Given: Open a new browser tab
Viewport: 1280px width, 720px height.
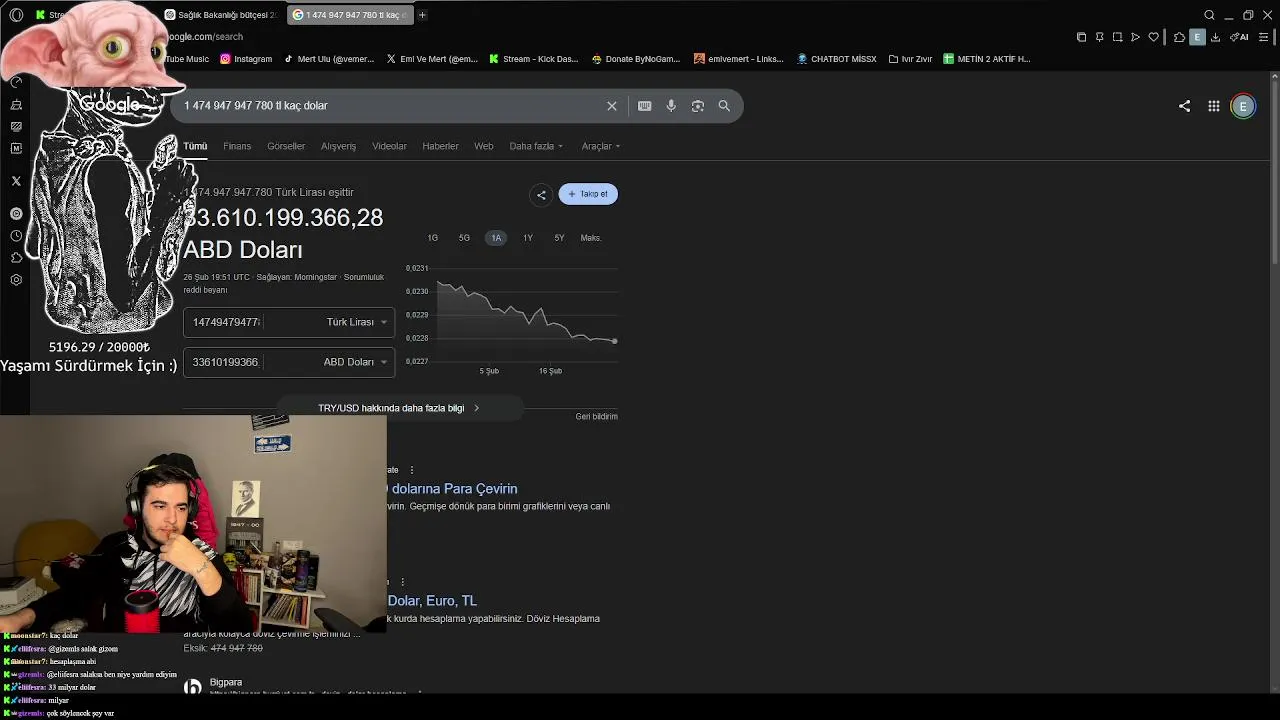Looking at the screenshot, I should pos(422,15).
